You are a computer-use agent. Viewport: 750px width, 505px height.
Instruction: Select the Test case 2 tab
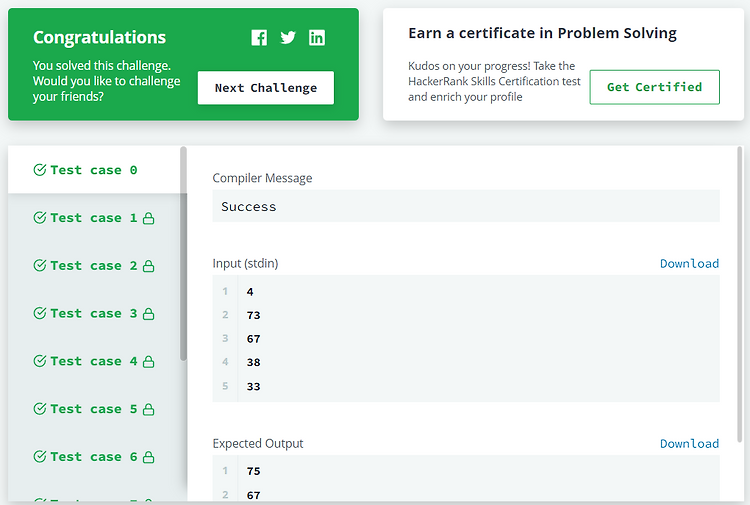click(94, 266)
